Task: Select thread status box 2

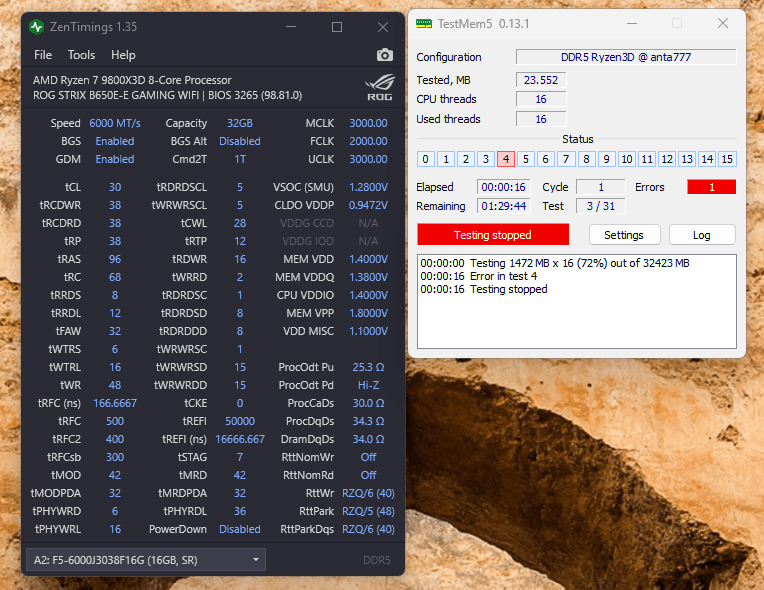Action: point(466,159)
